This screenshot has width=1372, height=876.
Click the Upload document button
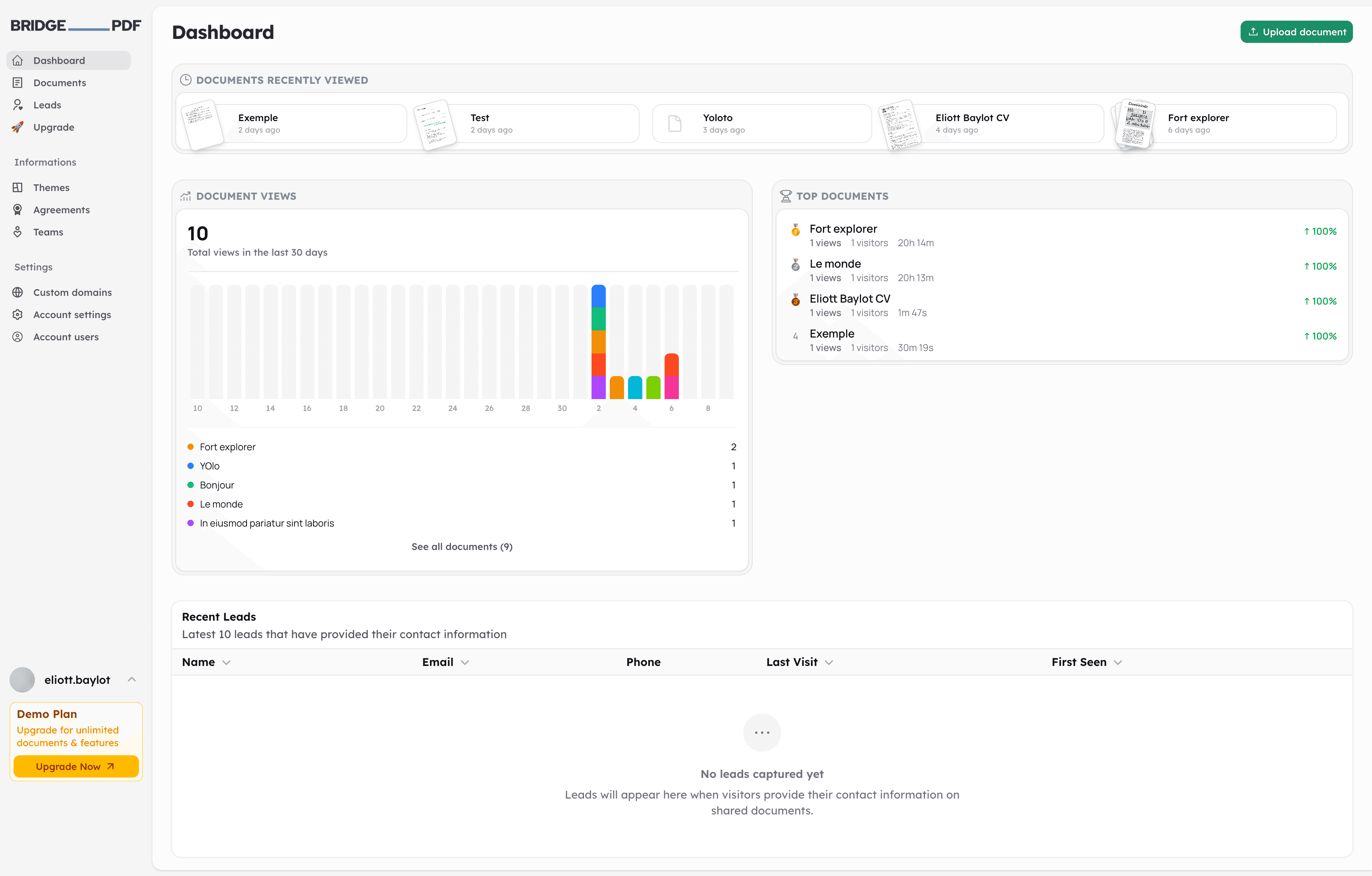[1296, 32]
